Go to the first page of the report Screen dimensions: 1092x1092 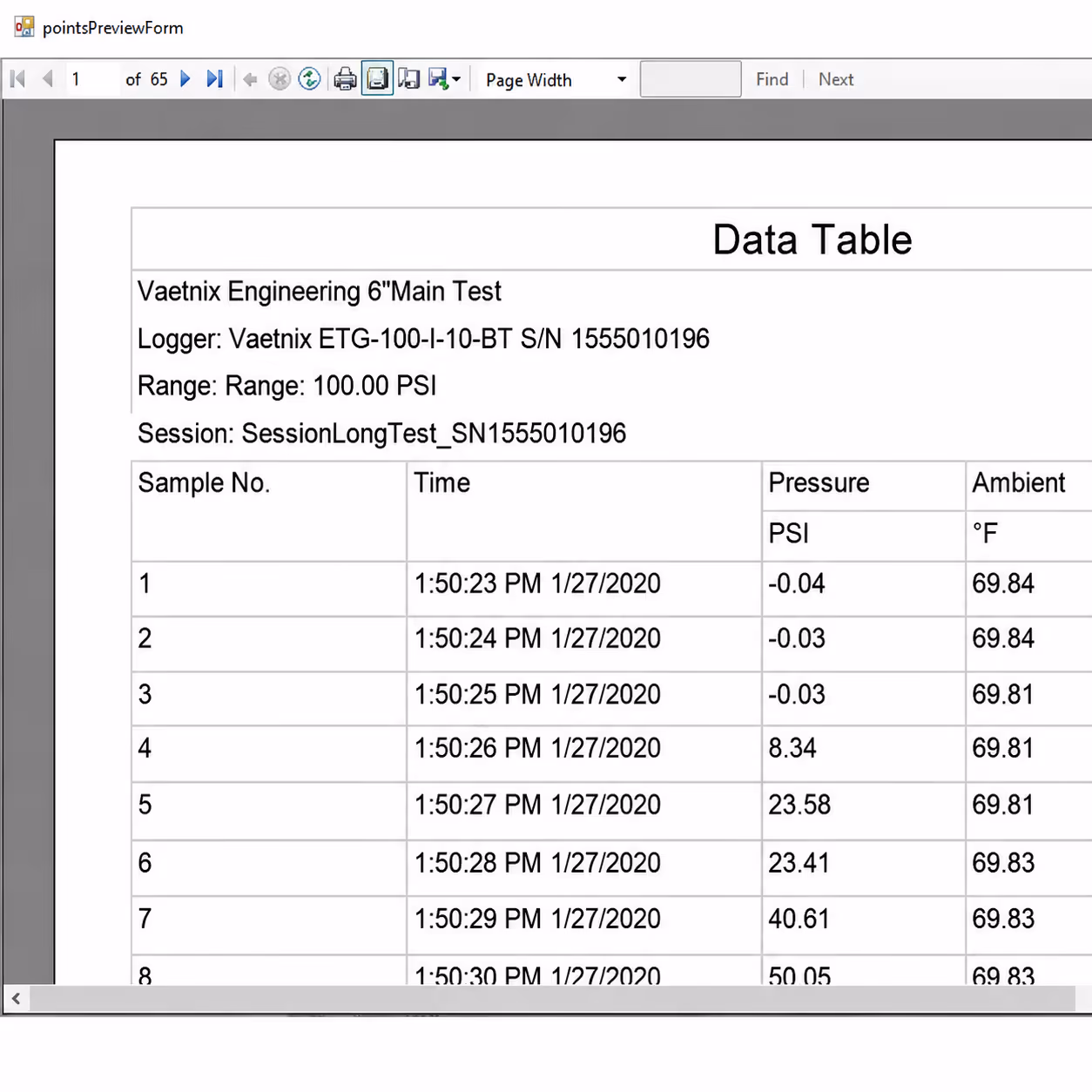pyautogui.click(x=17, y=79)
